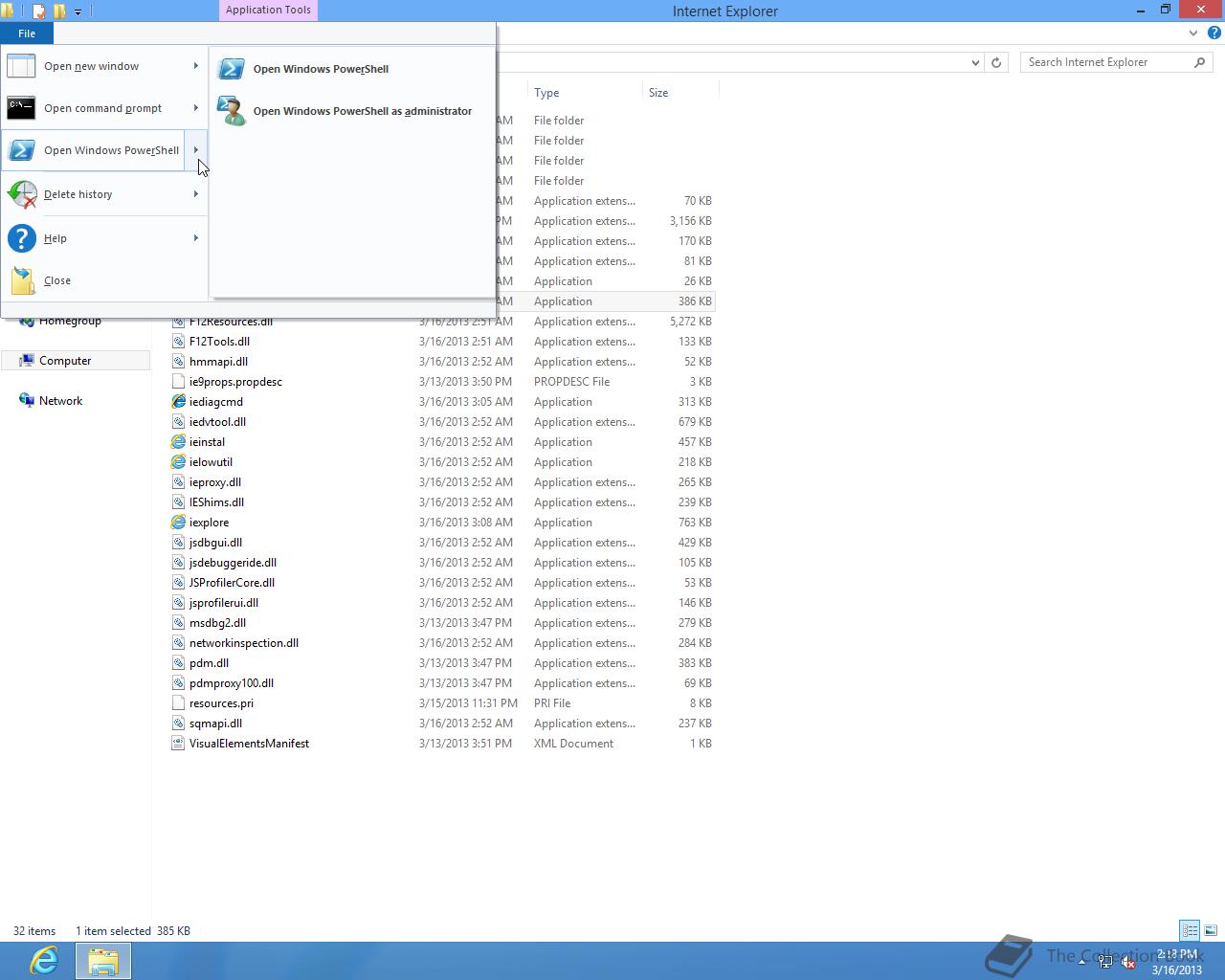This screenshot has width=1225, height=980.
Task: Open Quick Access Toolbar customize dropdown
Action: (x=78, y=11)
